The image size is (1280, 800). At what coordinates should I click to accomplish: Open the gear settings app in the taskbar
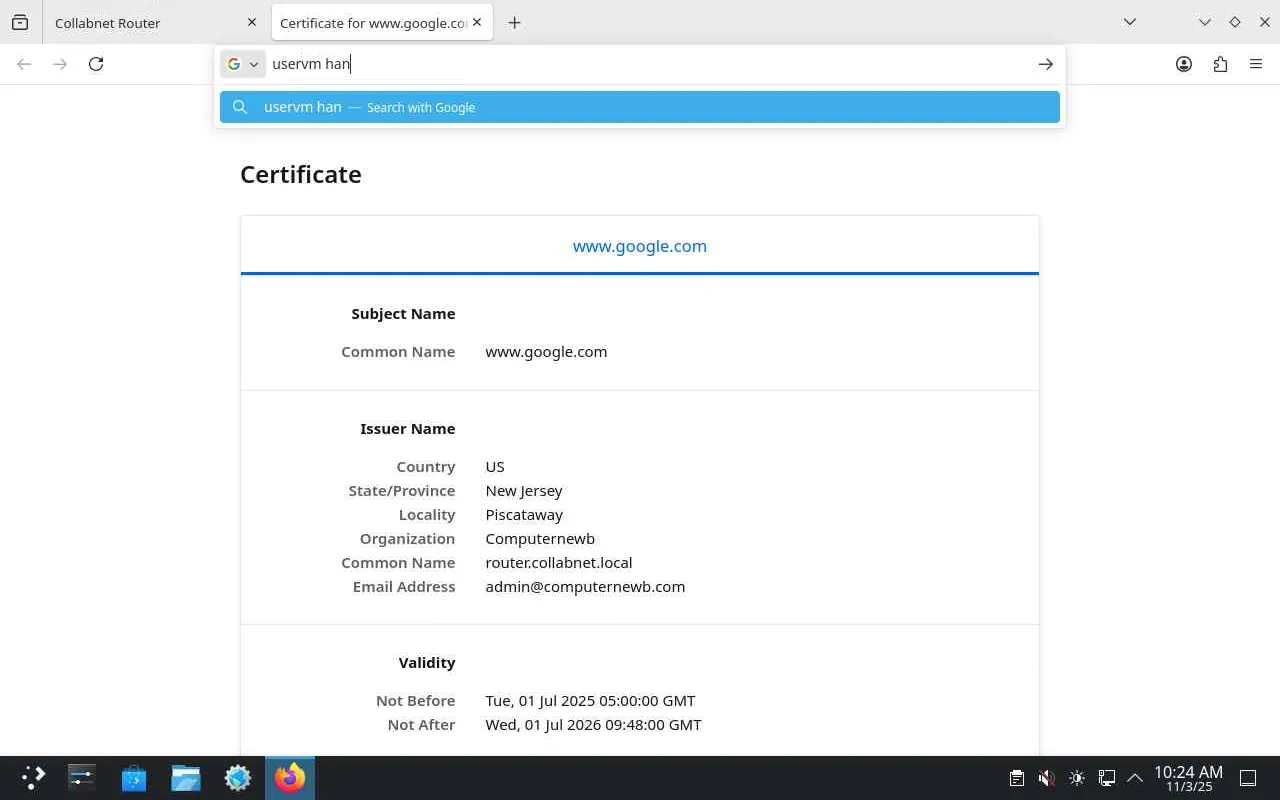click(238, 778)
